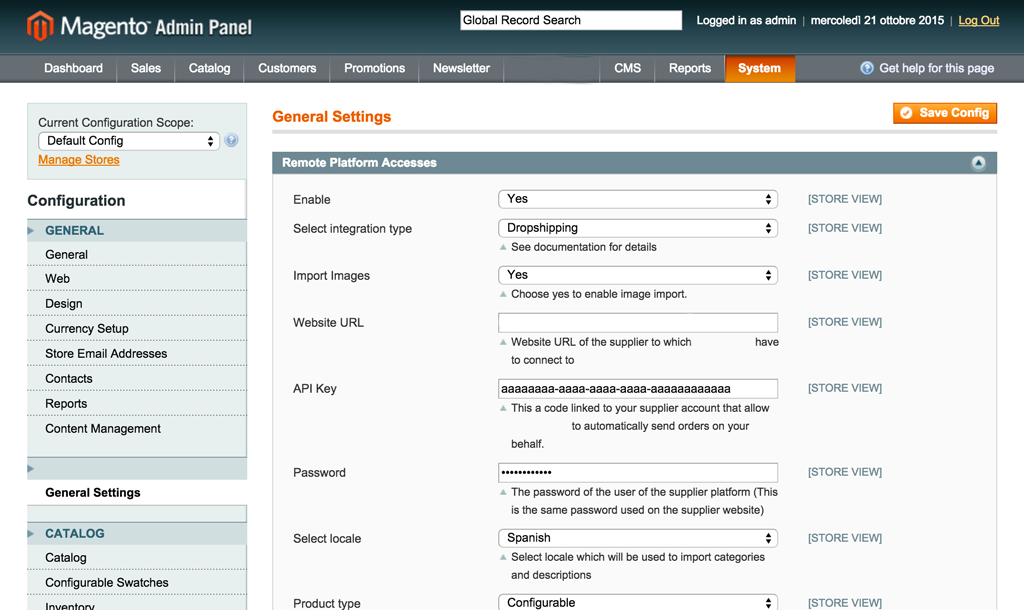Open the Enable dropdown

pos(637,199)
